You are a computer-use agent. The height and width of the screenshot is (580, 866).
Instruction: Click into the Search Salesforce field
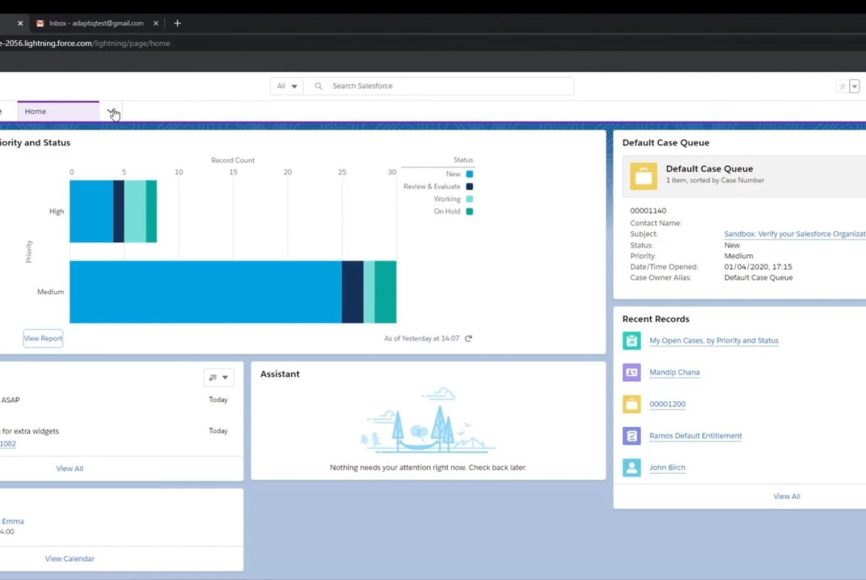click(445, 86)
